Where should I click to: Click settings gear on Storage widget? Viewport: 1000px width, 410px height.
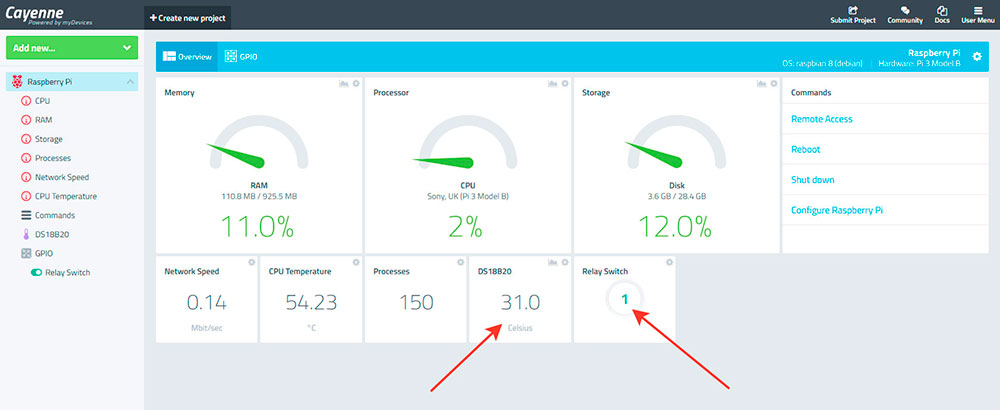click(x=773, y=84)
